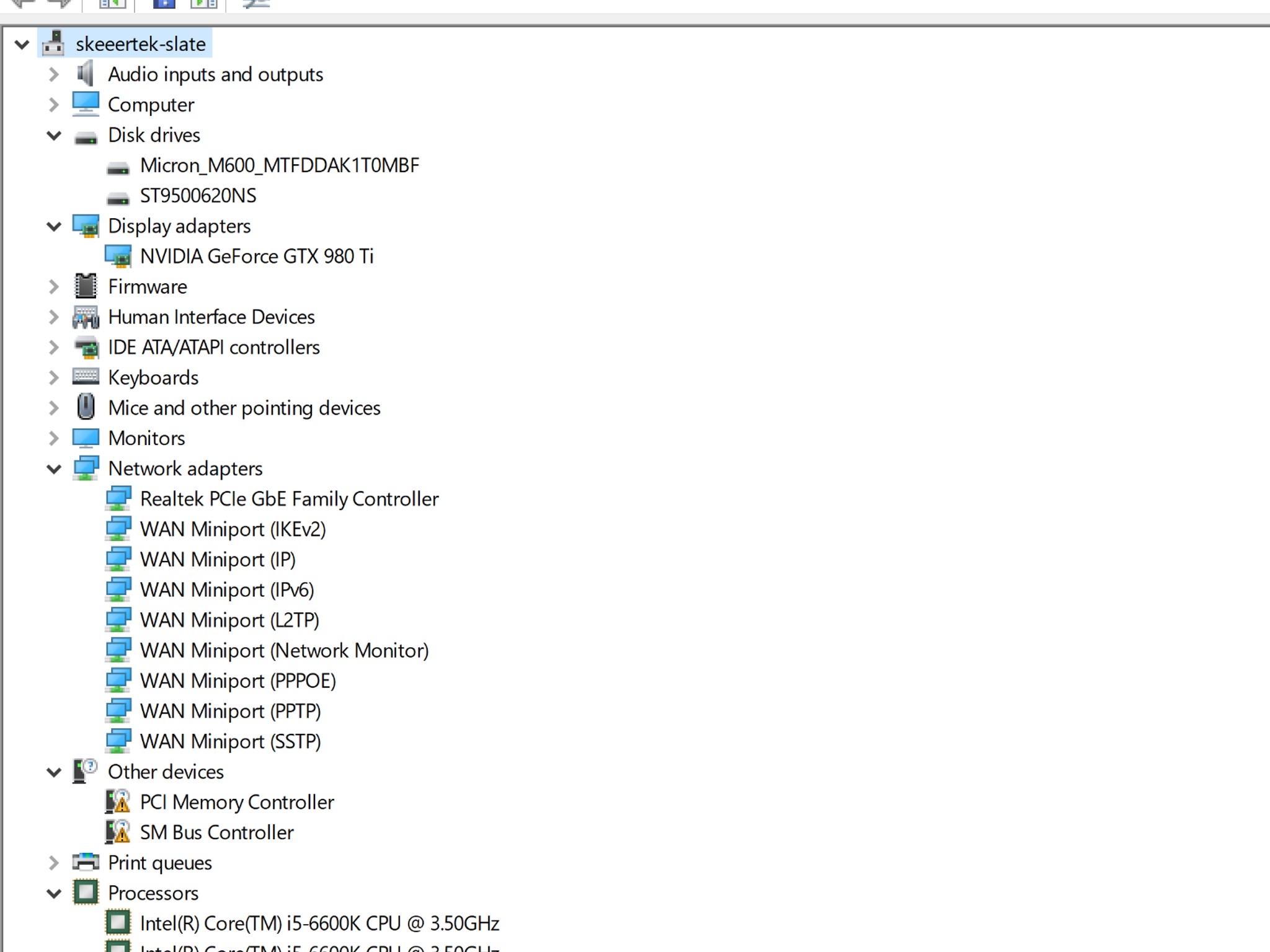Collapse the Processors category
Viewport: 1270px width, 952px height.
coord(55,894)
